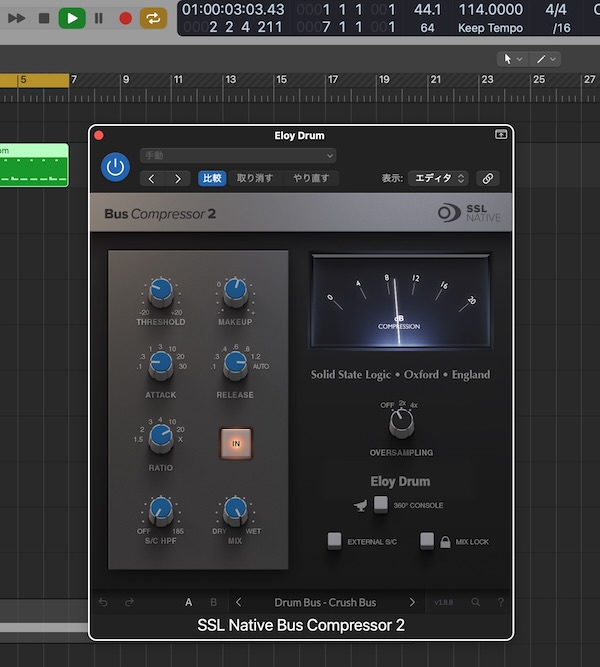600x667 pixels.
Task: Click the RATIO knob
Action: point(161,439)
